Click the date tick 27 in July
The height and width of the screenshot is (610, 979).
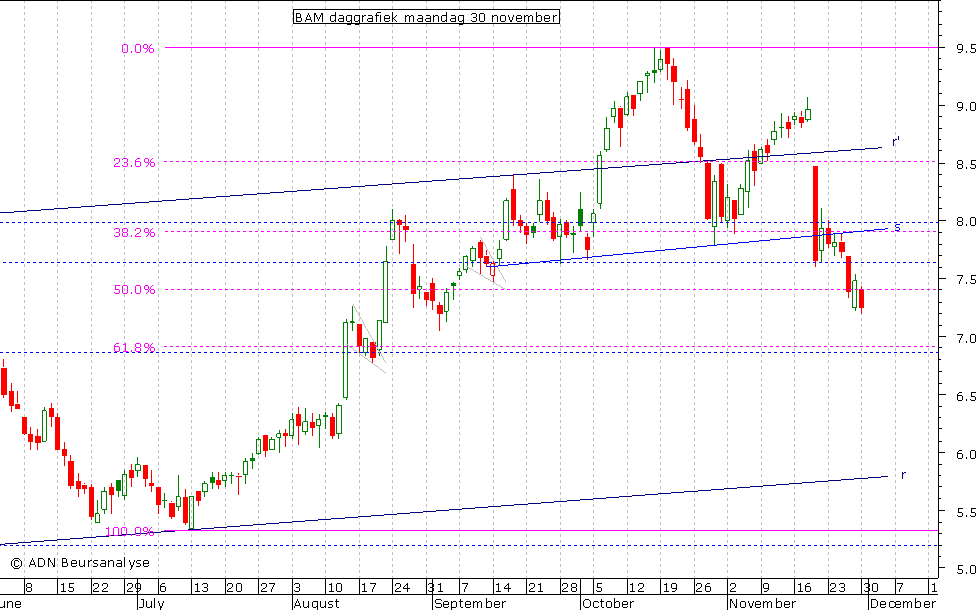point(267,588)
